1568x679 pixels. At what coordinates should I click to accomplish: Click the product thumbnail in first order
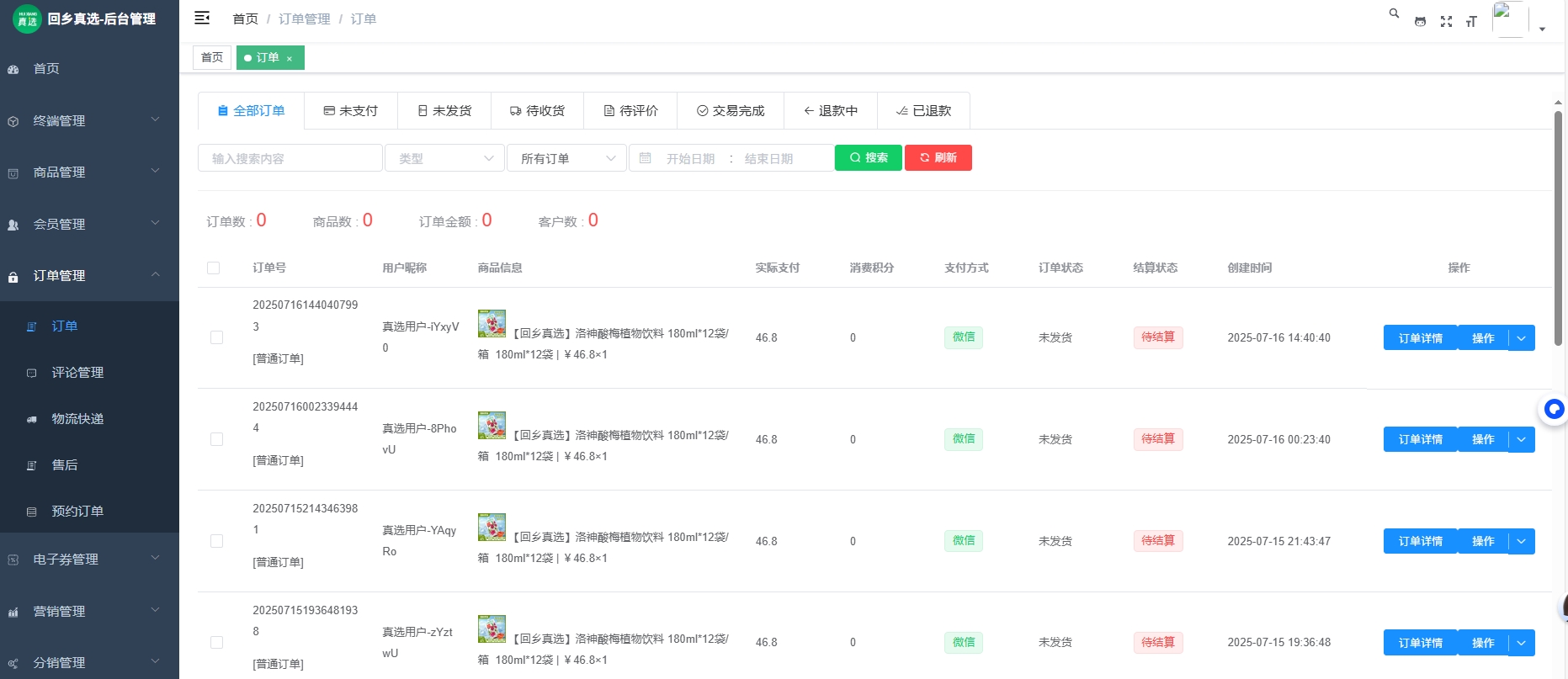[492, 323]
